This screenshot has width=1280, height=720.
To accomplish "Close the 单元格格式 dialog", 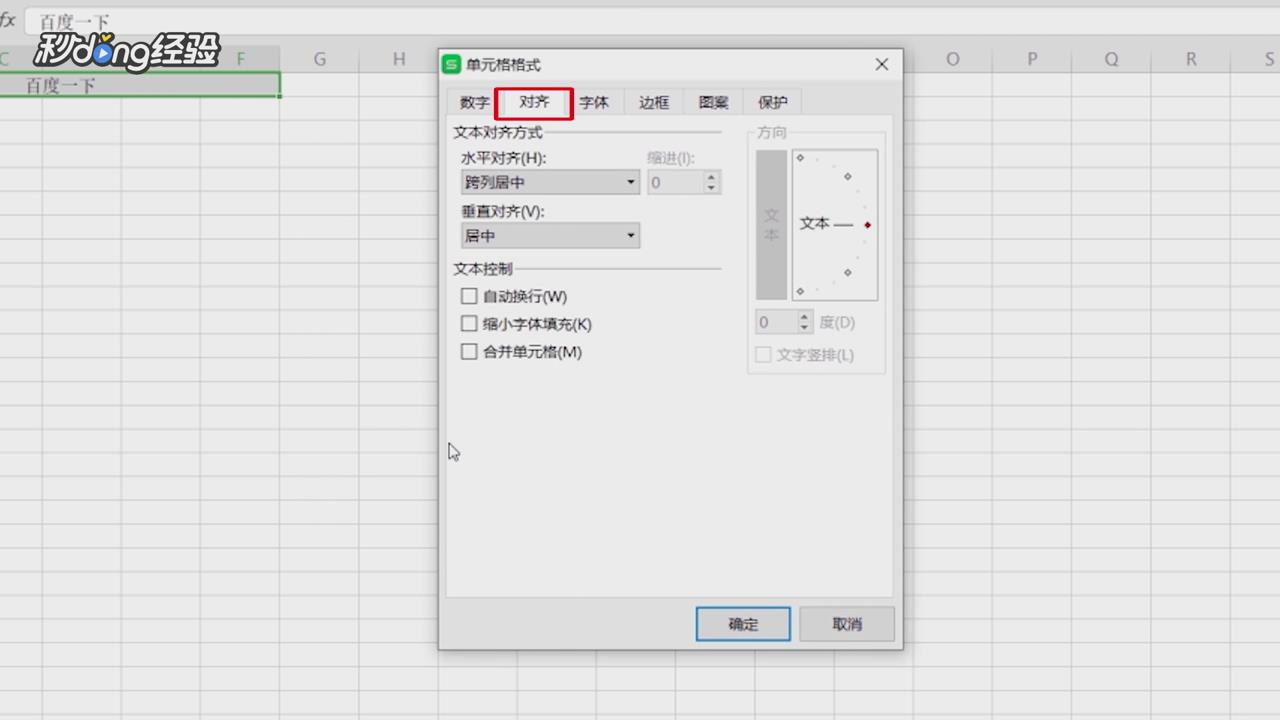I will pos(882,65).
